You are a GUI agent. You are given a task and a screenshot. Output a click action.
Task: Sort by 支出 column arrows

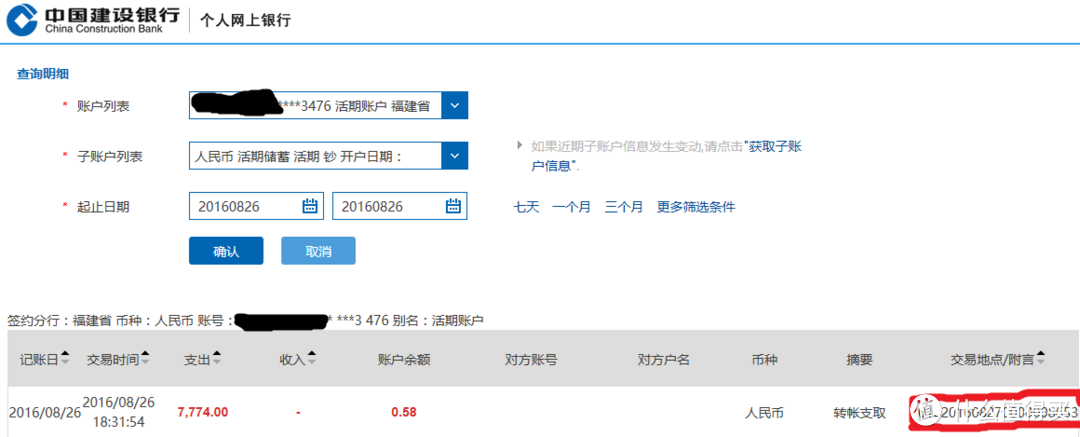tap(217, 358)
